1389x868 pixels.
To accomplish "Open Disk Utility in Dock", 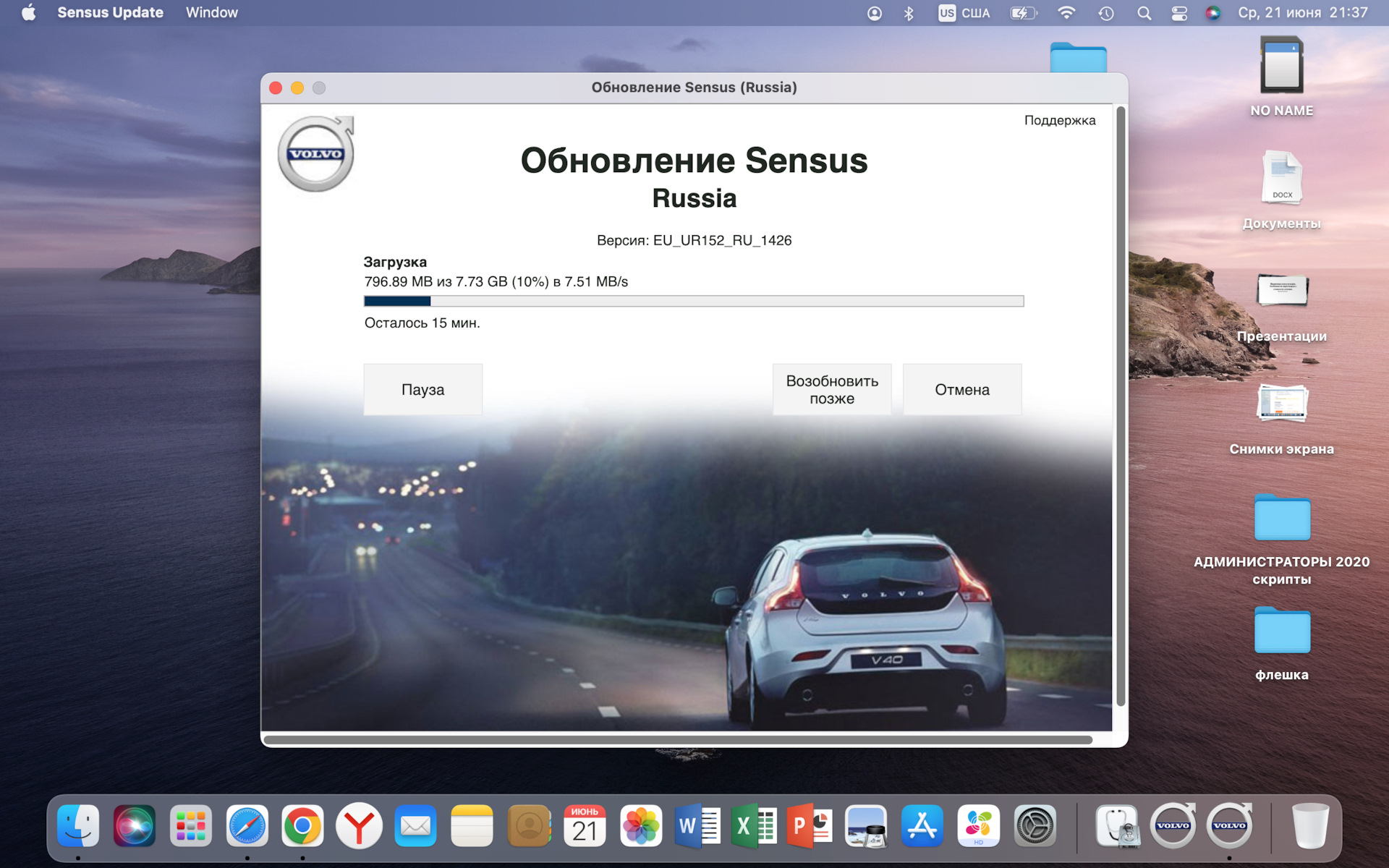I will (1117, 825).
